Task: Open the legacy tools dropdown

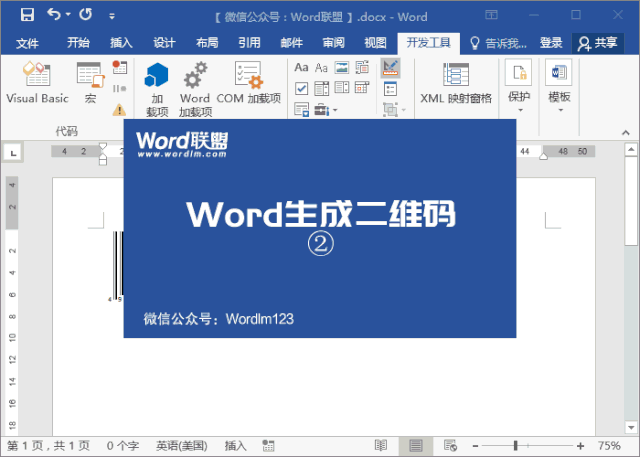Action: [x=326, y=109]
